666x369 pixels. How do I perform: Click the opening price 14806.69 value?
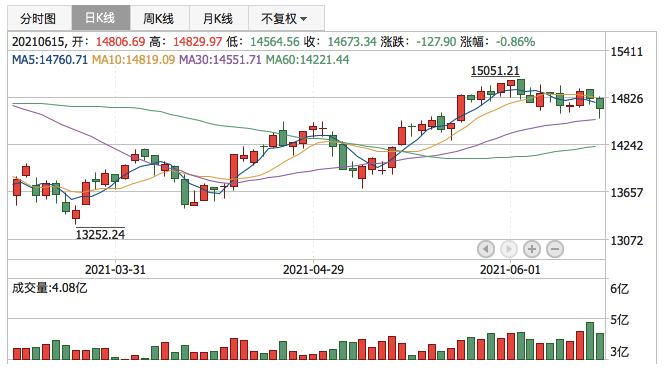120,42
